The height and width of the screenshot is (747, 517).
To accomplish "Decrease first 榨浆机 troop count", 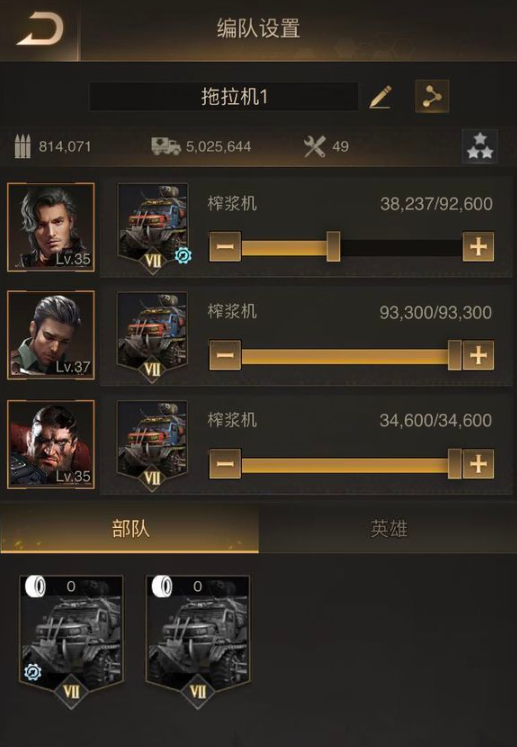I will tap(225, 247).
